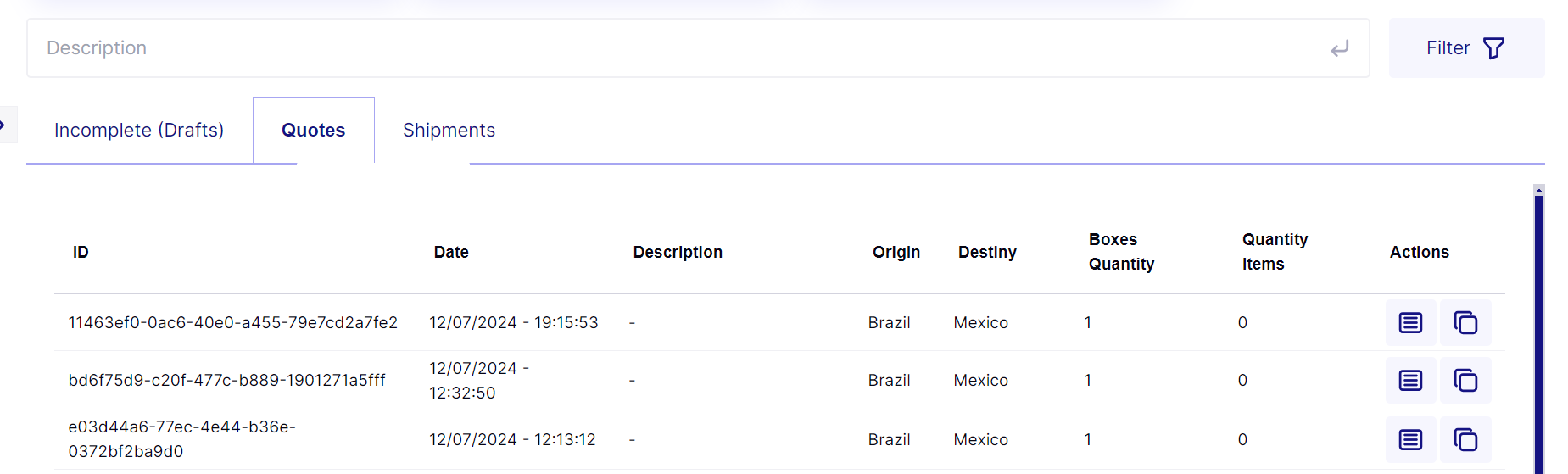
Task: Click the Date column header
Action: 451,253
